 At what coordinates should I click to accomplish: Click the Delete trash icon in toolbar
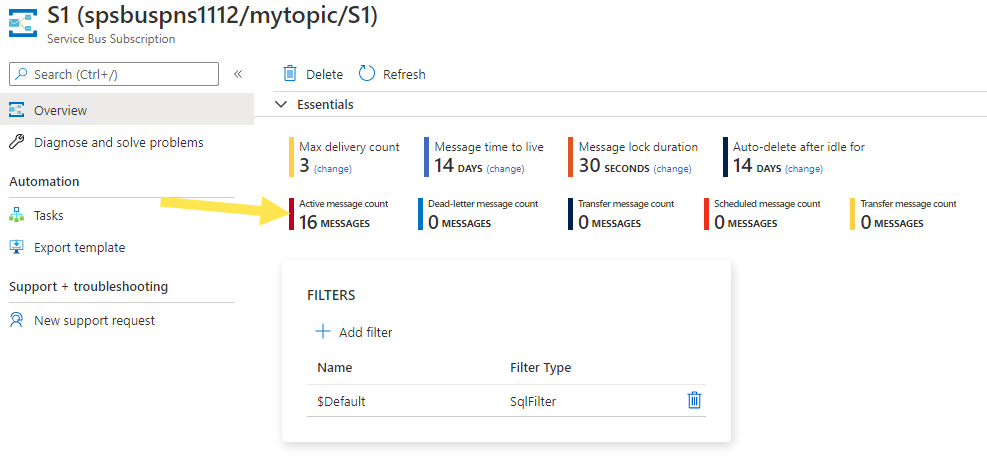[290, 74]
